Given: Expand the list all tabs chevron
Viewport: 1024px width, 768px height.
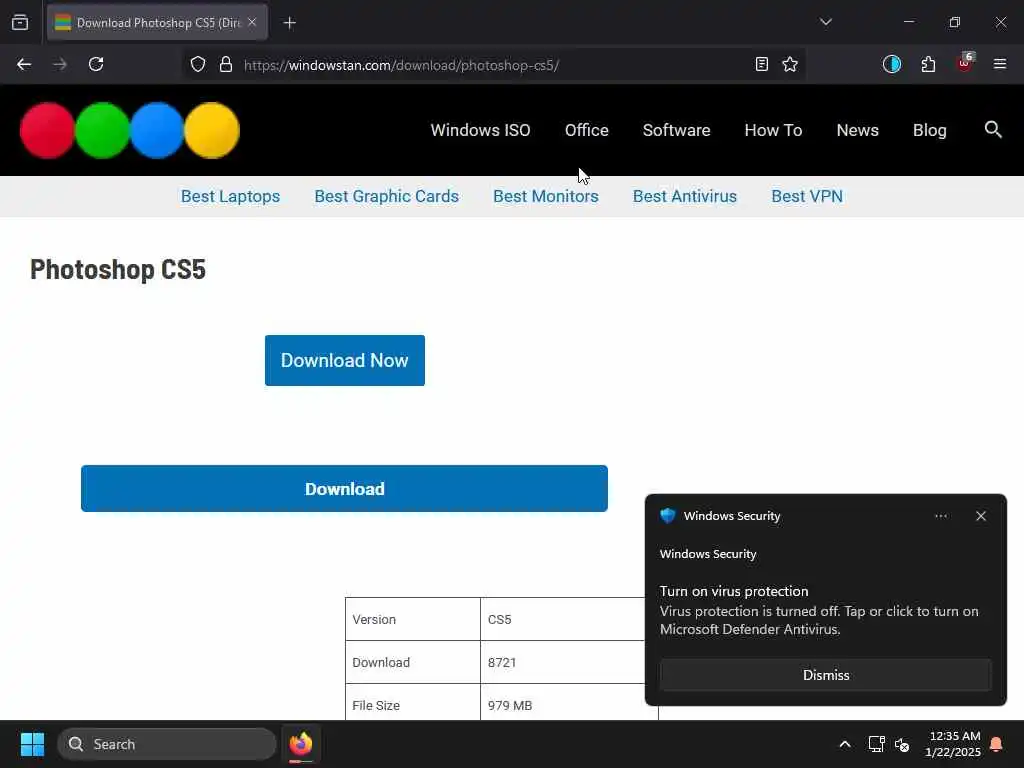Looking at the screenshot, I should click(825, 22).
